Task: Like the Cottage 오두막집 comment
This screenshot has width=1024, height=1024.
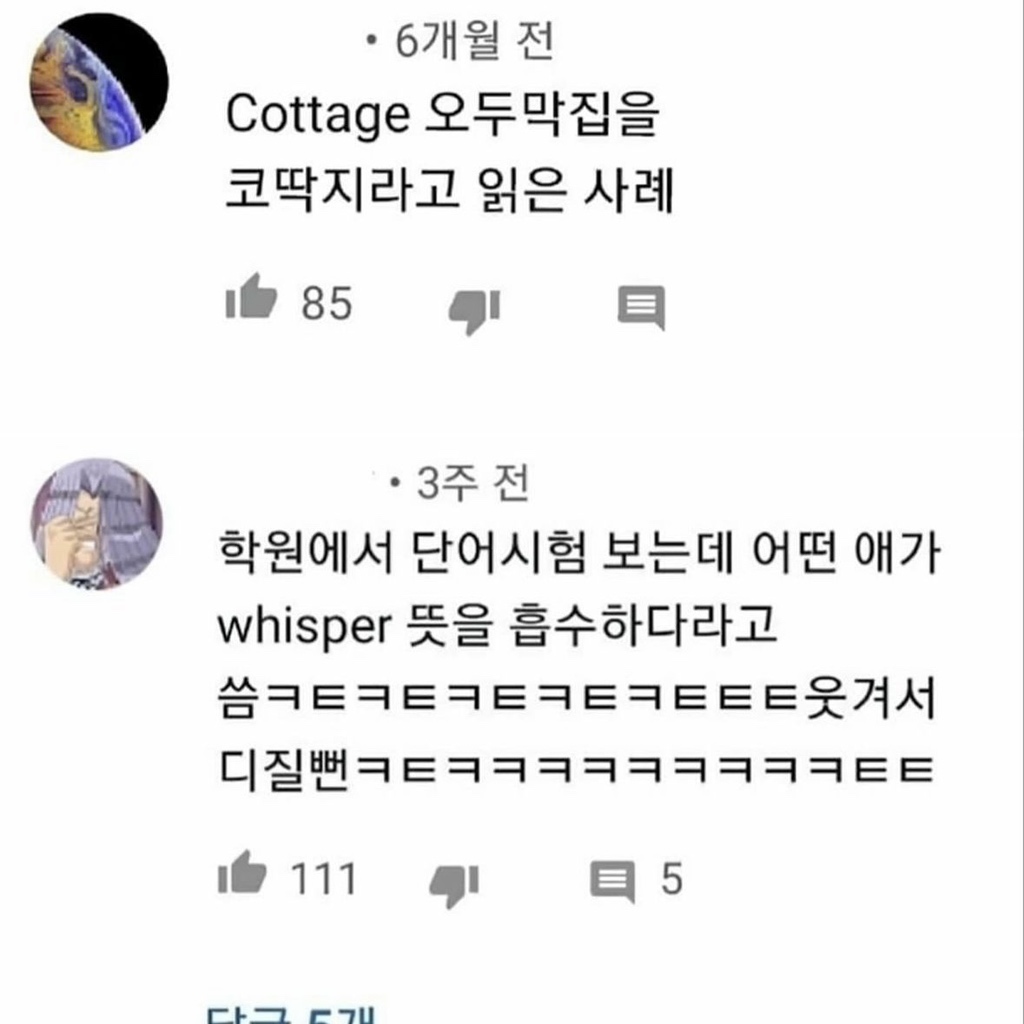Action: (251, 297)
